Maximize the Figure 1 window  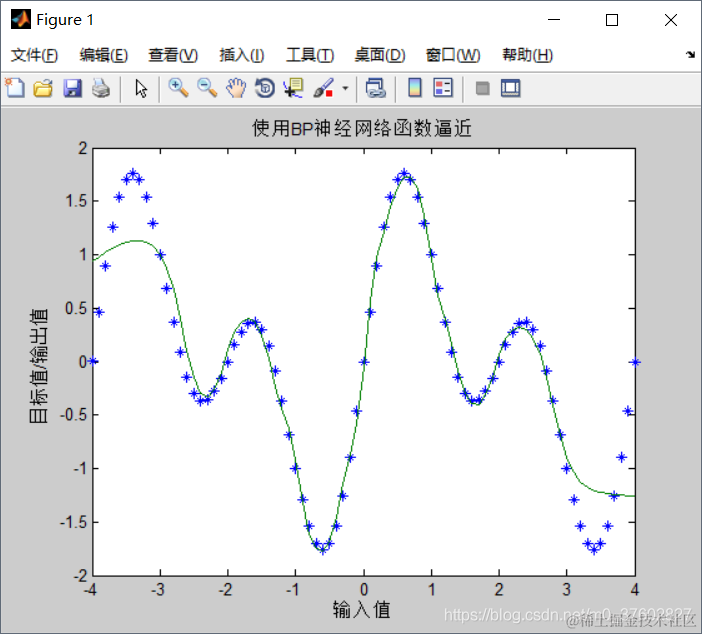click(612, 20)
